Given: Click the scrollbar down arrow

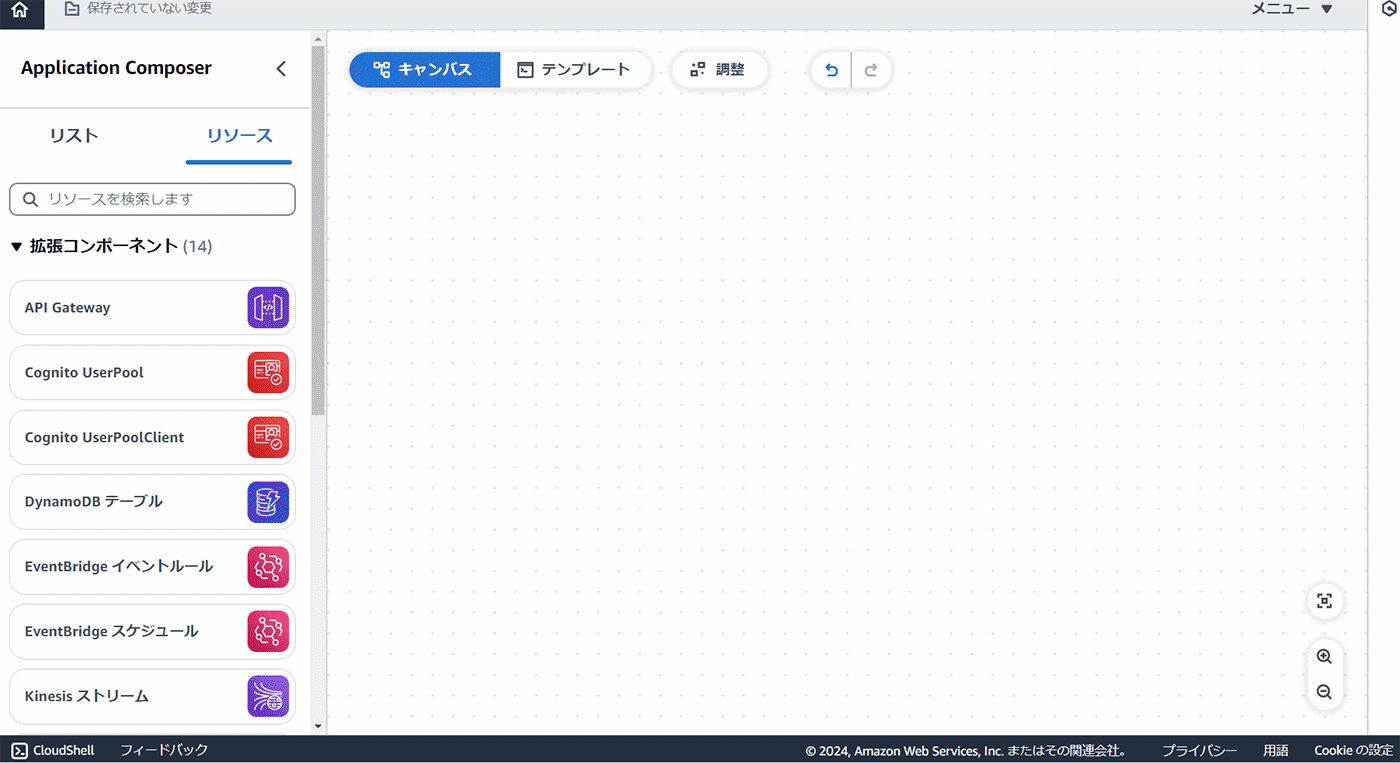Looking at the screenshot, I should [x=318, y=726].
